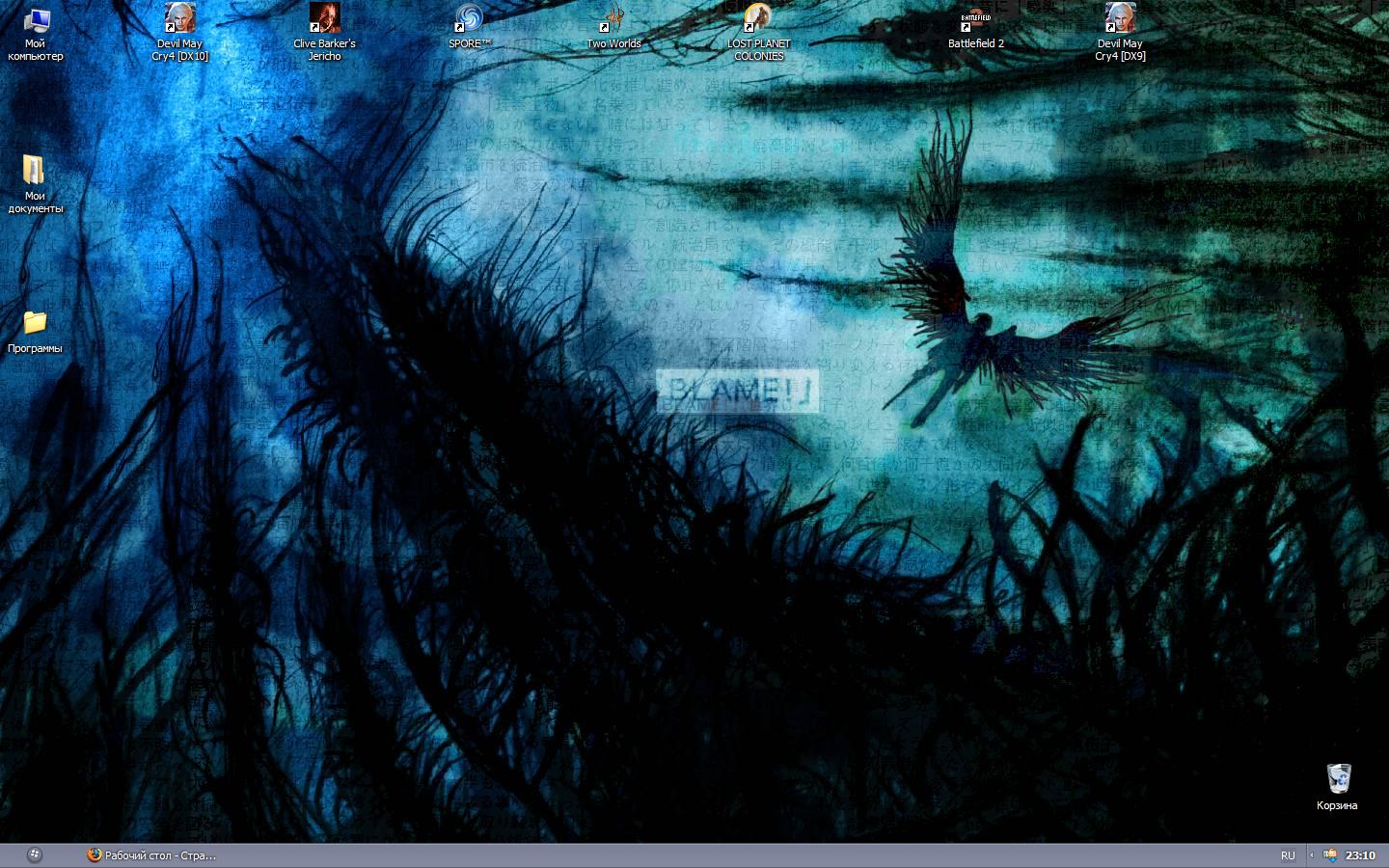1389x868 pixels.
Task: Expand hidden system tray icons arrow
Action: click(1311, 855)
